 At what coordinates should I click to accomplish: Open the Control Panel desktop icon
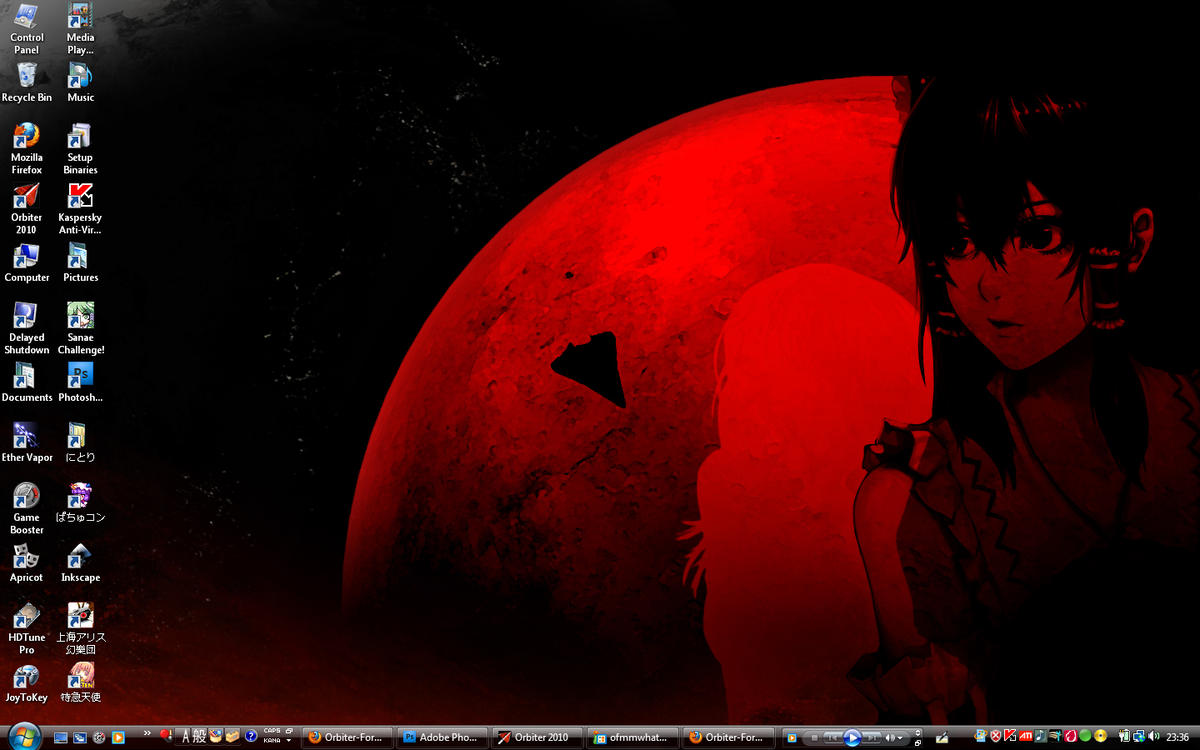(27, 28)
